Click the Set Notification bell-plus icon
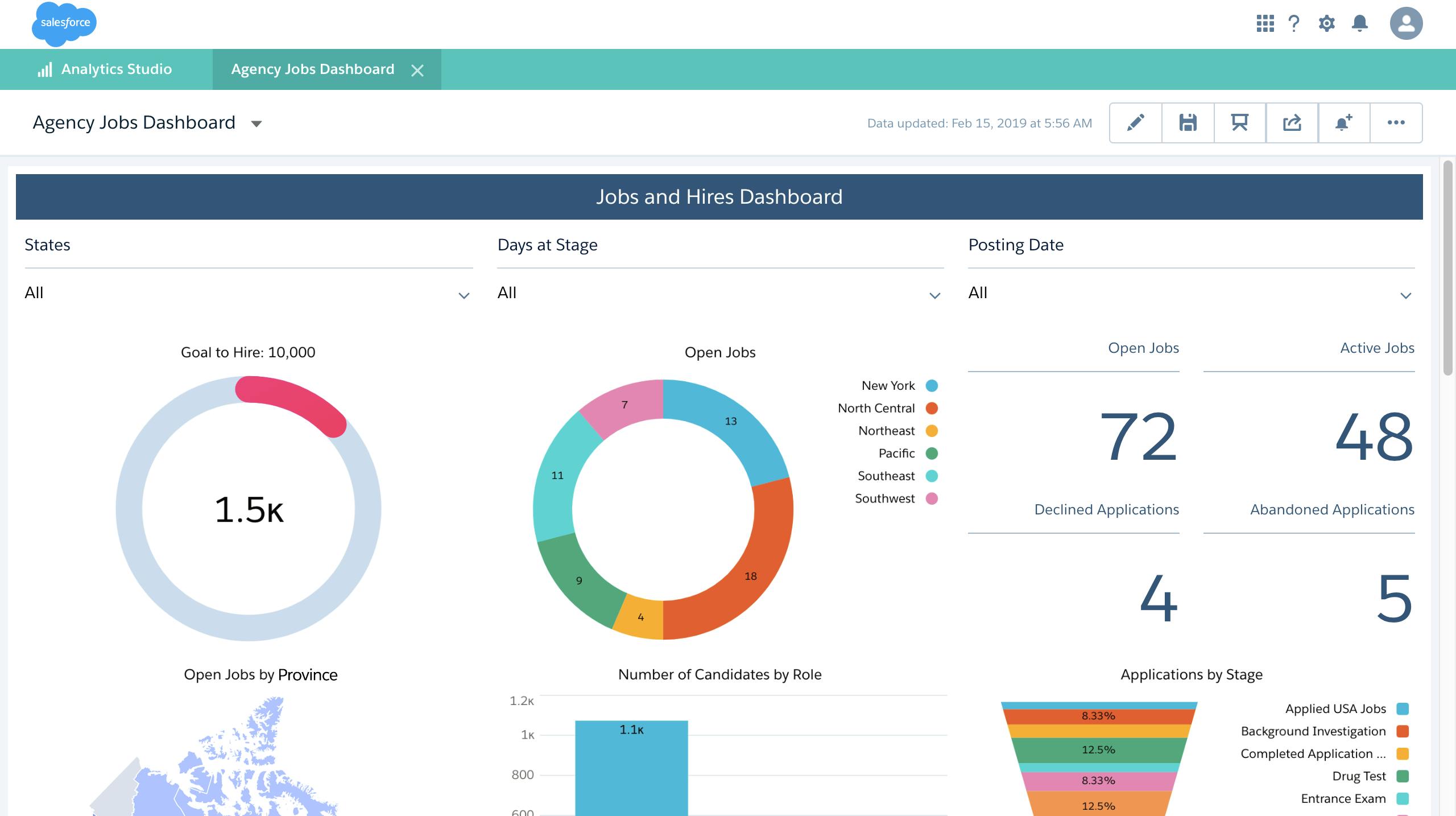Viewport: 1456px width, 816px height. [1343, 123]
